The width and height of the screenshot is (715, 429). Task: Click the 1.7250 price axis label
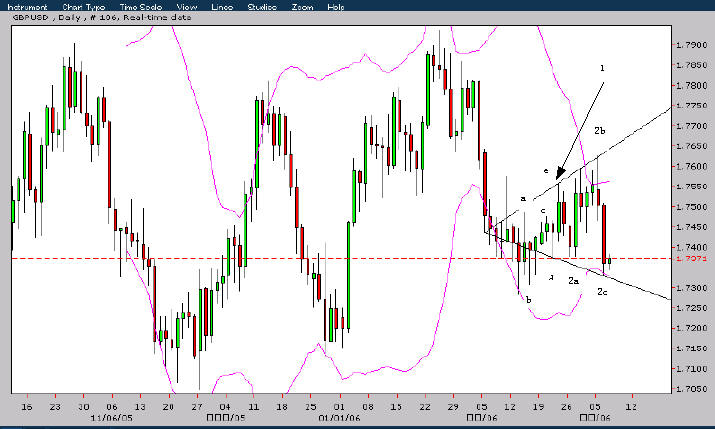pyautogui.click(x=692, y=308)
